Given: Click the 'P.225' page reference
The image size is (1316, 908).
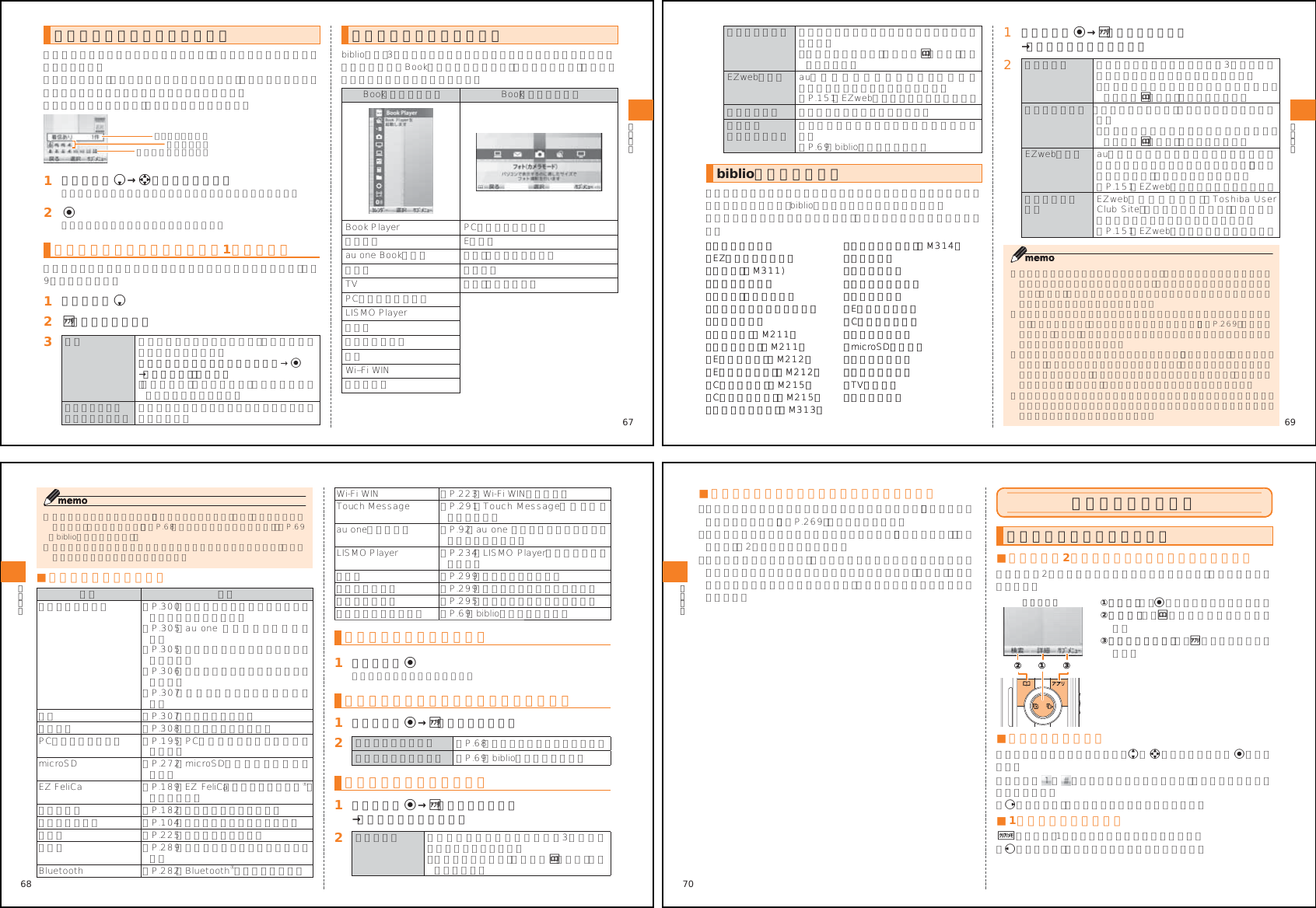Looking at the screenshot, I should 165,836.
